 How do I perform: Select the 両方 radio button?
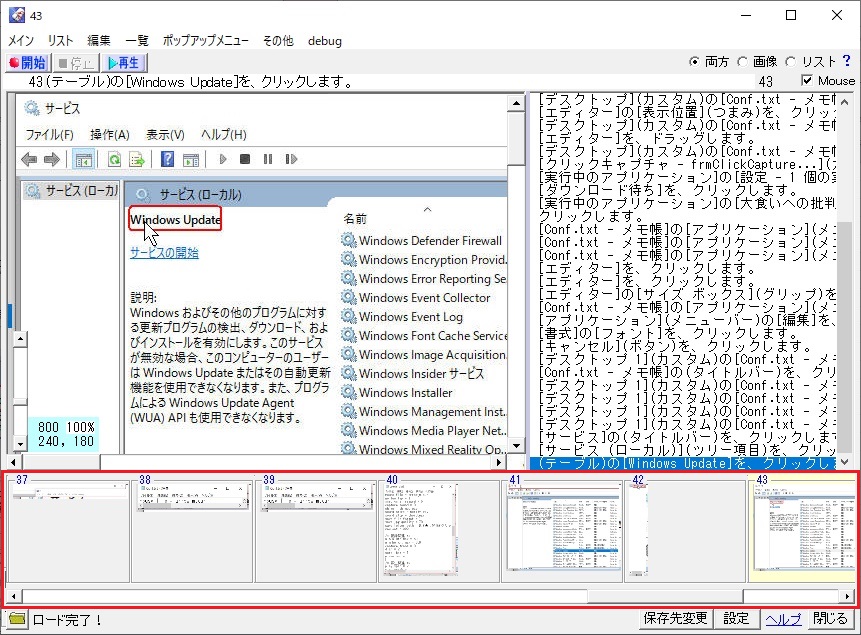click(x=709, y=62)
